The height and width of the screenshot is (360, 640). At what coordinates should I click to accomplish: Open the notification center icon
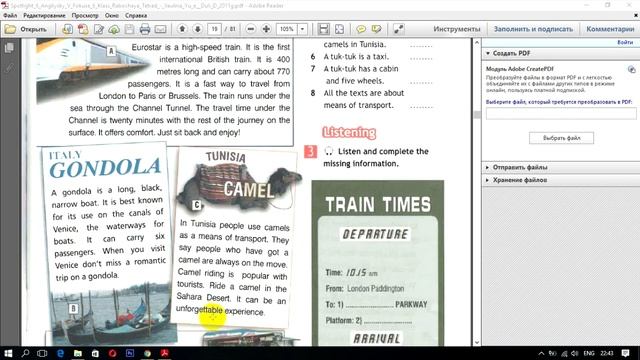point(625,353)
